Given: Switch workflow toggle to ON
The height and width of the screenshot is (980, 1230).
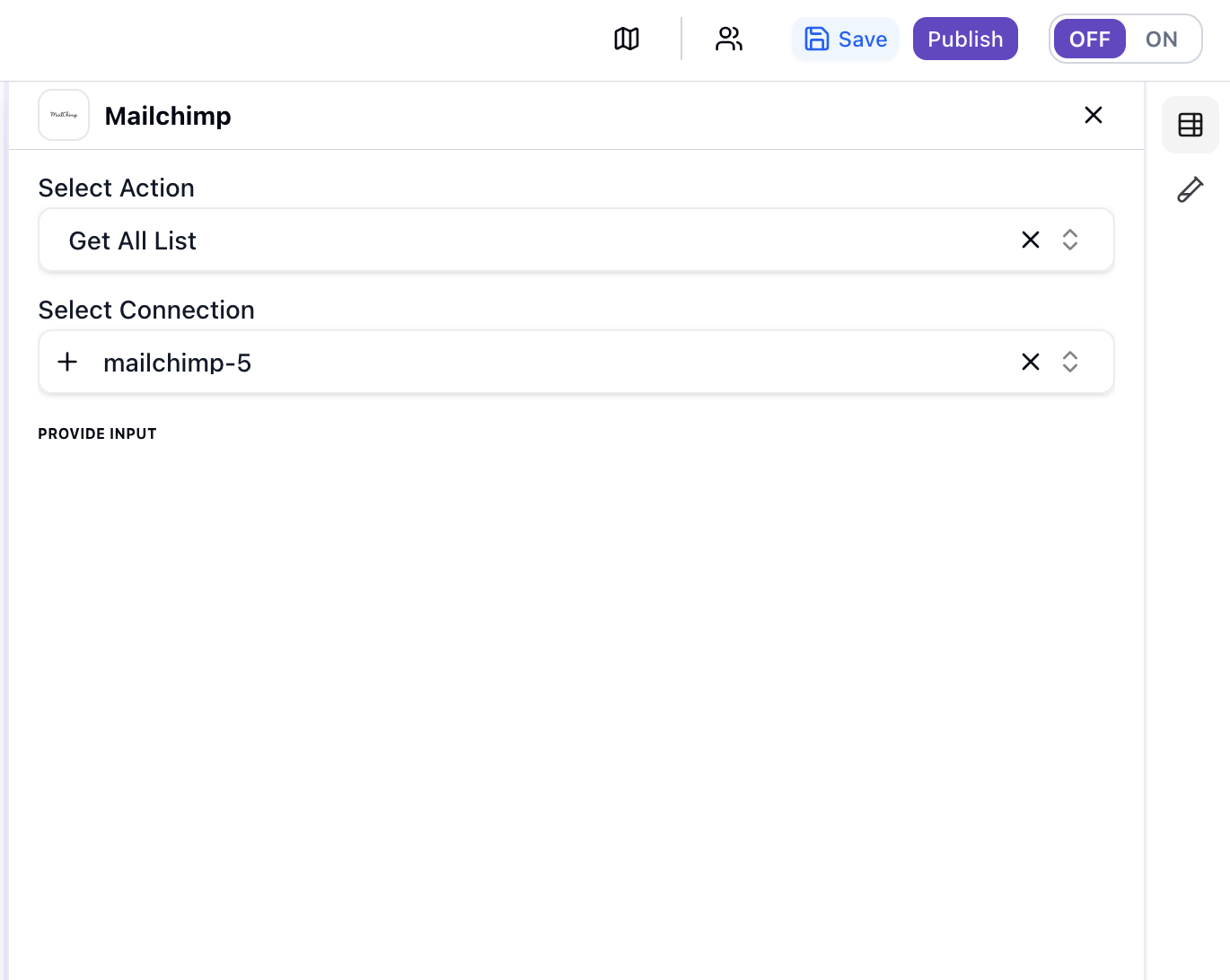Looking at the screenshot, I should [1161, 39].
